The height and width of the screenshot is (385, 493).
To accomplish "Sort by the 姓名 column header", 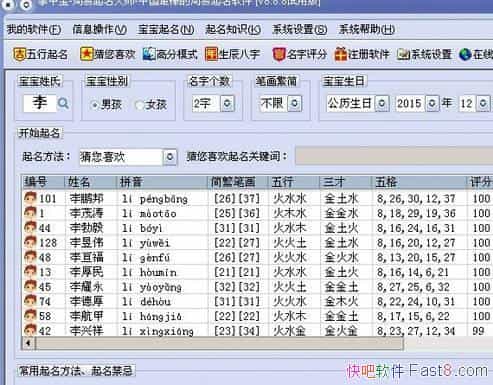I will coord(91,182).
